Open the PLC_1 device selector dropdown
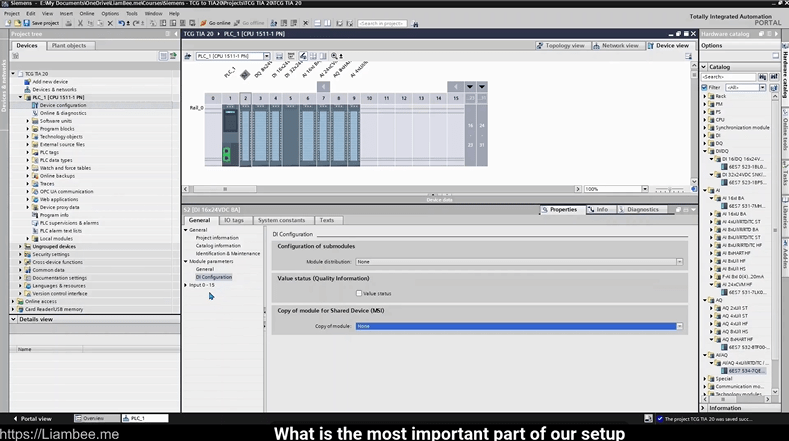Screen dimensions: 789x441 click(269, 57)
